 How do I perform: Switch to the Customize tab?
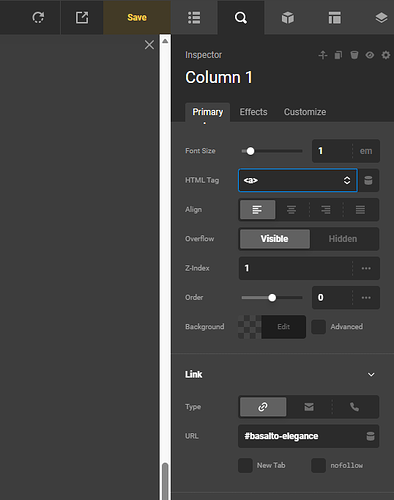tap(305, 112)
